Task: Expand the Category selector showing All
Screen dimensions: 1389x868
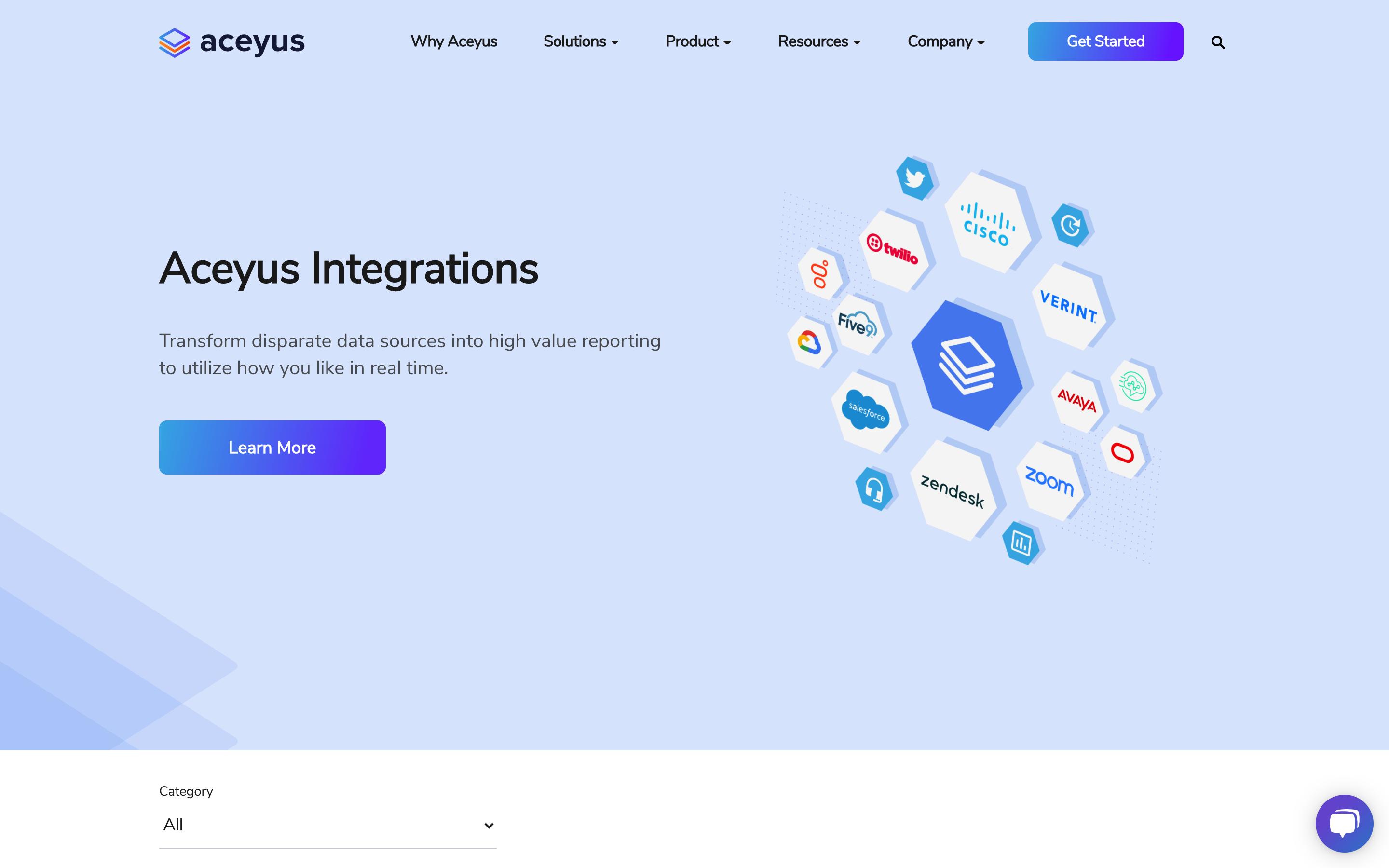Action: (327, 825)
